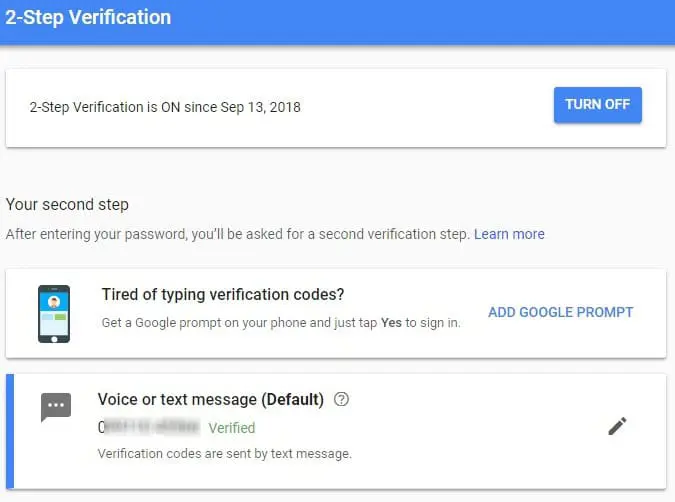Click the blue bar left of Voice card

tap(9, 432)
